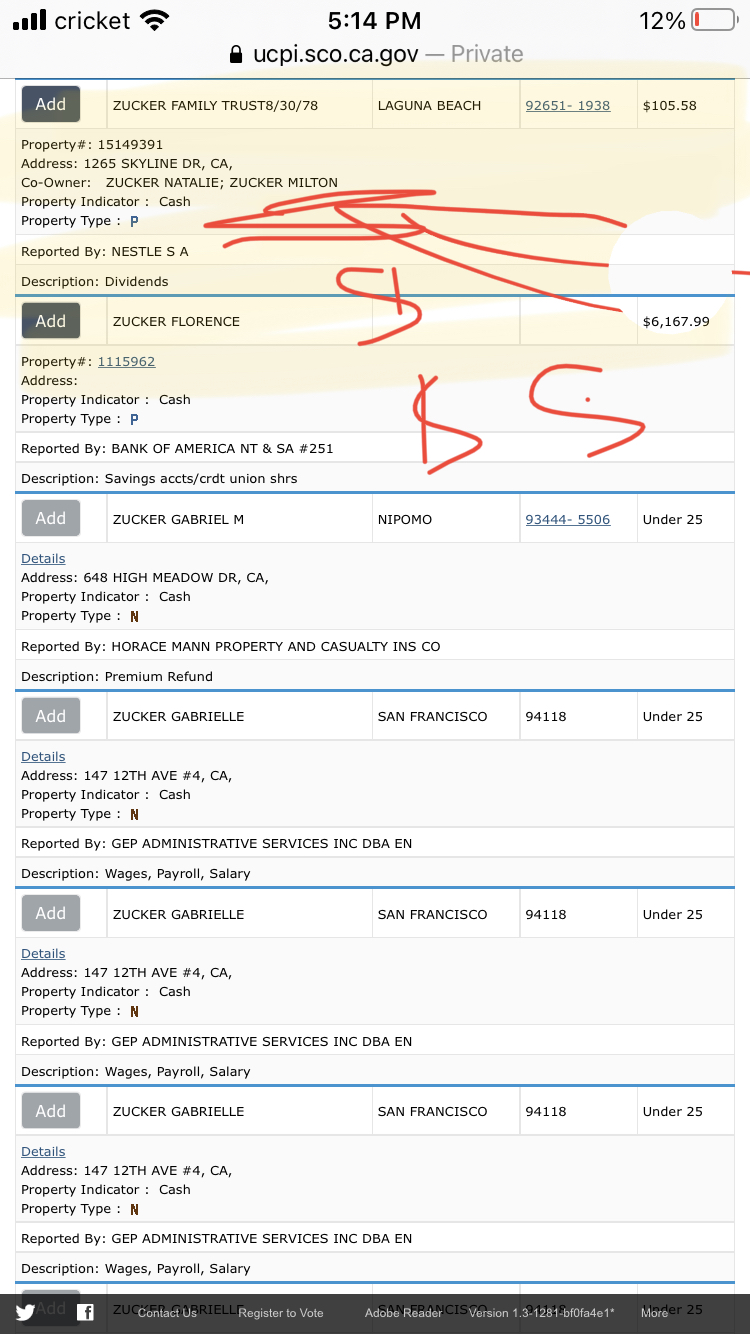Select owner name ZUCKER GABRIEL M
This screenshot has height=1334, width=750.
pos(178,519)
